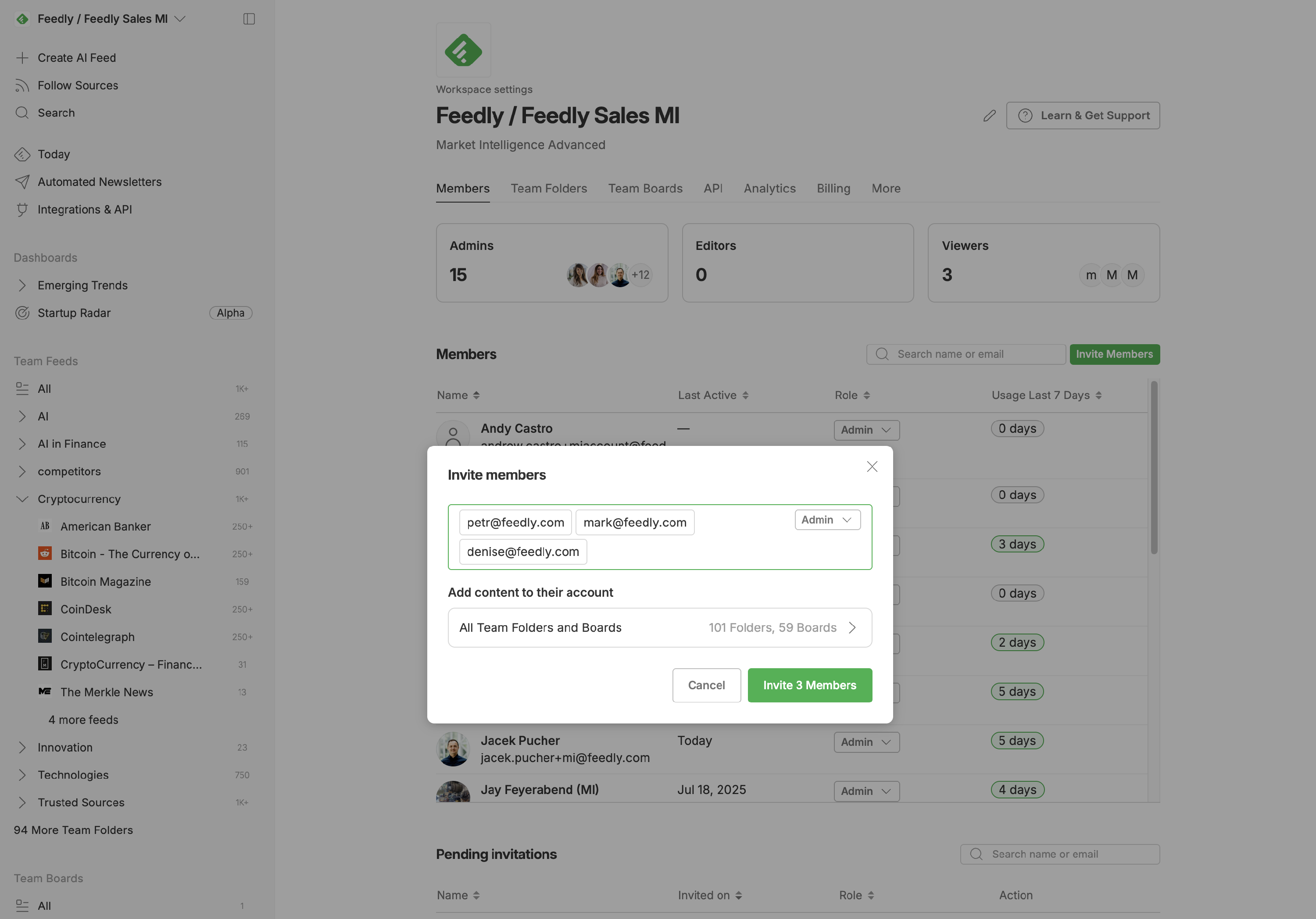Select the Members tab
Viewport: 1316px width, 919px height.
462,189
